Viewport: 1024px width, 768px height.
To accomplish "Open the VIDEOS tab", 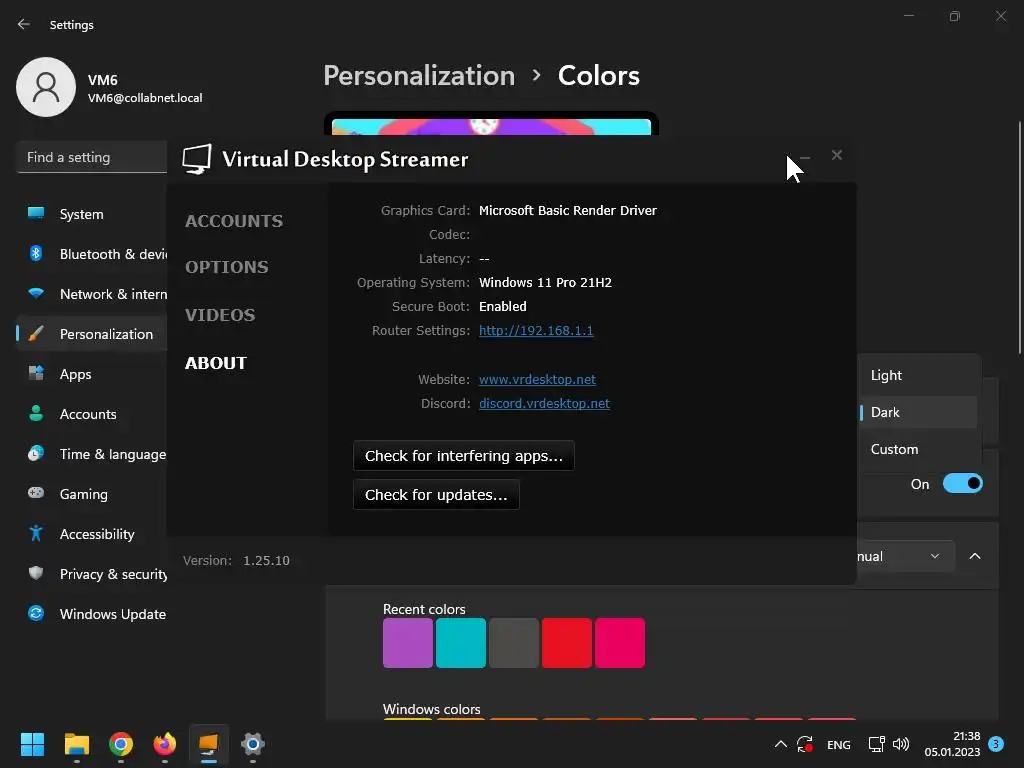I will point(220,315).
